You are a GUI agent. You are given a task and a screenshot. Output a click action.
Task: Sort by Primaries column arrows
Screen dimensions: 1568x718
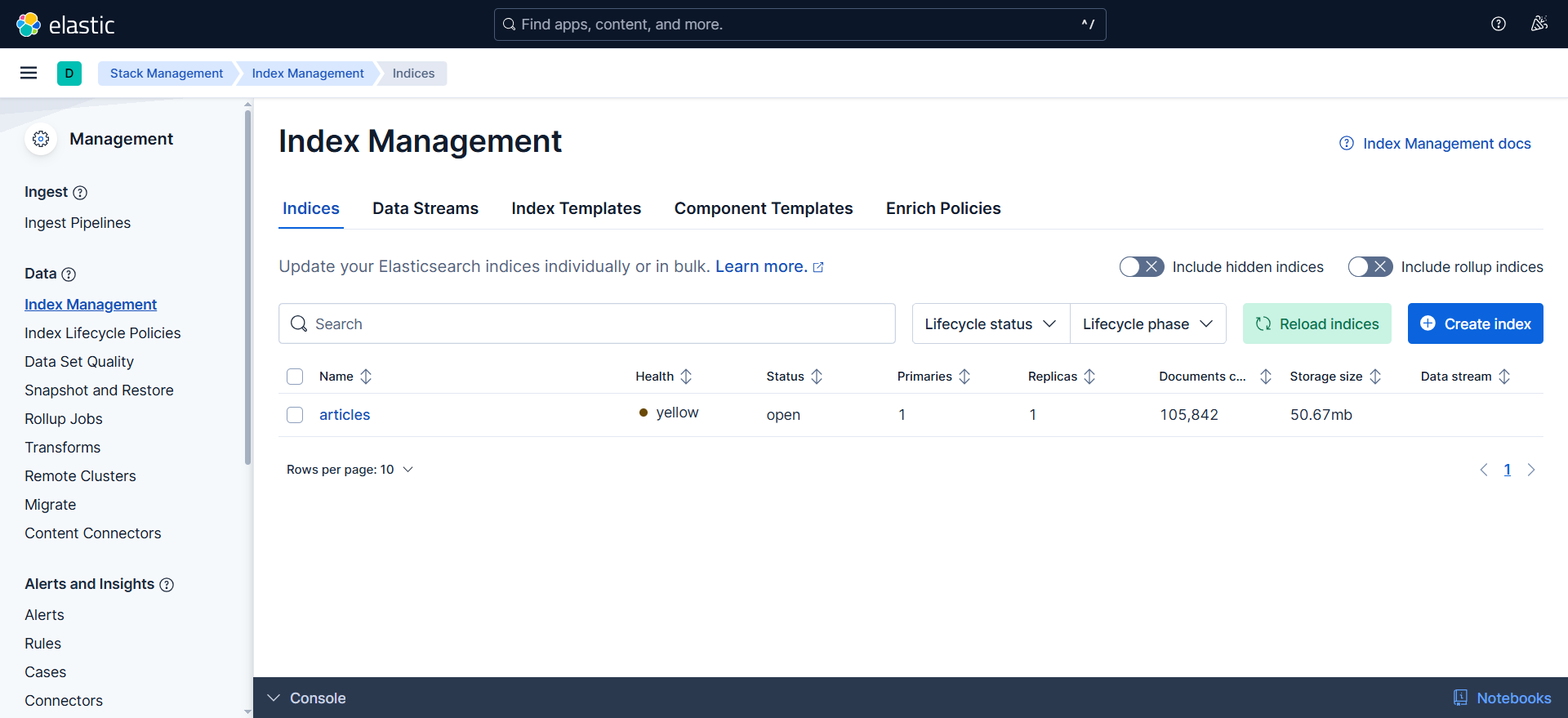tap(964, 377)
